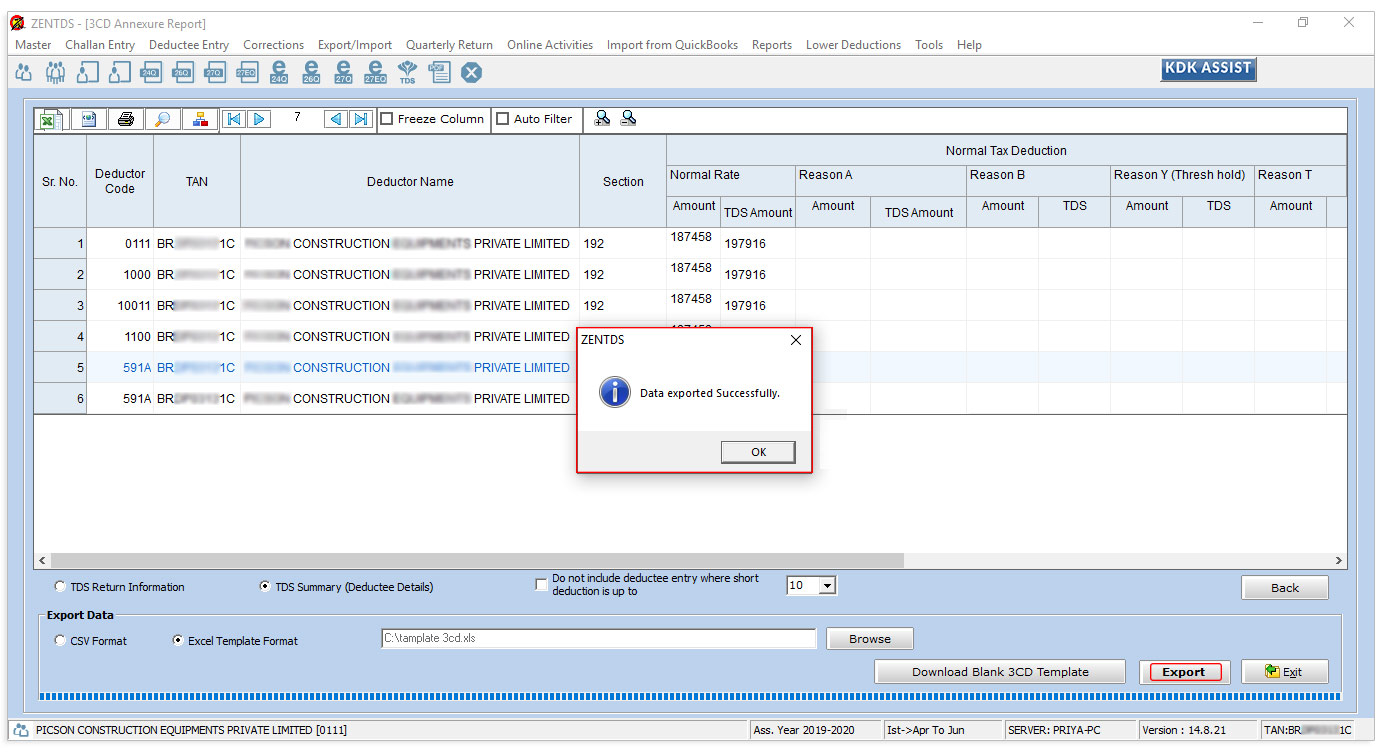
Task: Click the Deductor Name column header
Action: tap(410, 182)
